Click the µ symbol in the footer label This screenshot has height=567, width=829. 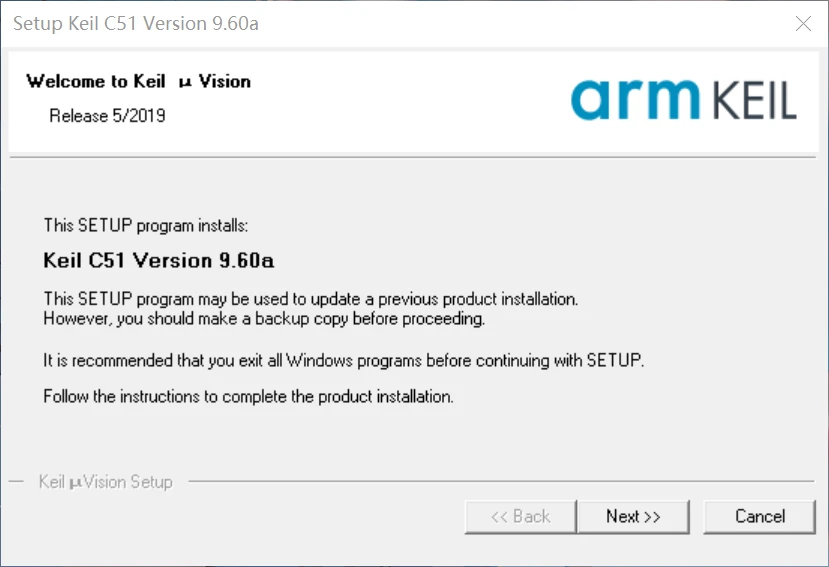[75, 483]
